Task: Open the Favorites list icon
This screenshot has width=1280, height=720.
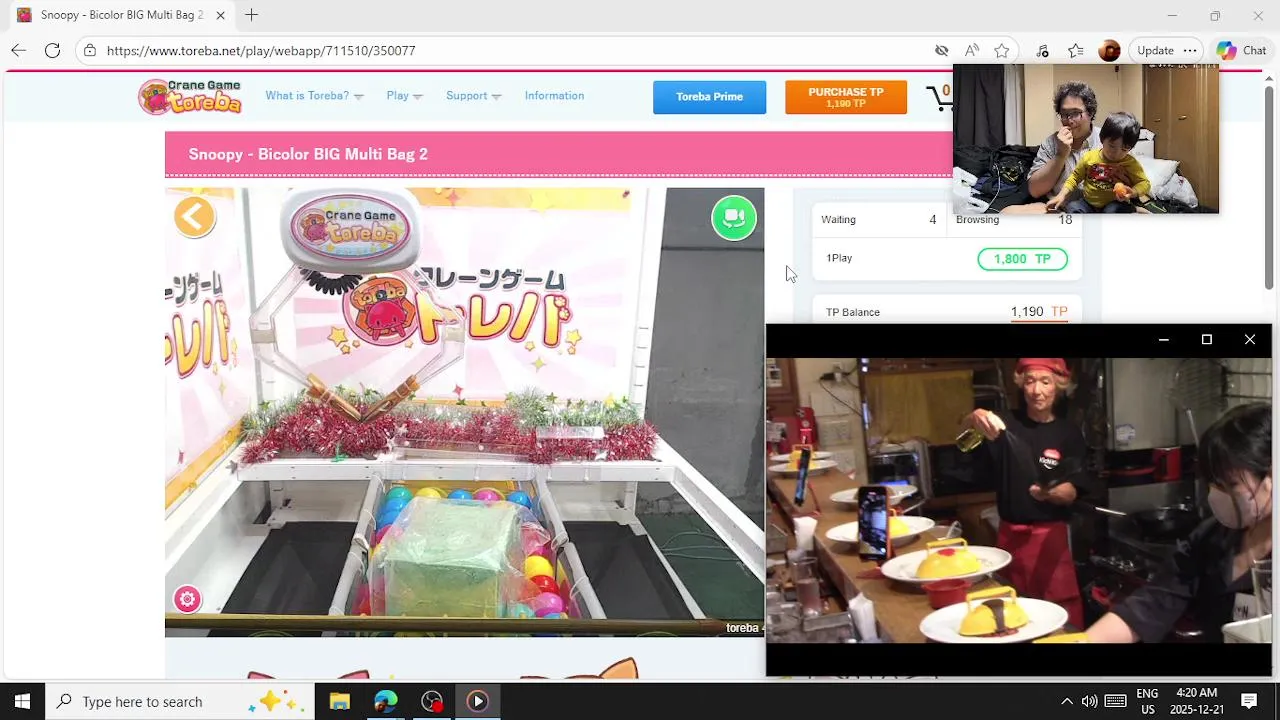Action: (1075, 50)
